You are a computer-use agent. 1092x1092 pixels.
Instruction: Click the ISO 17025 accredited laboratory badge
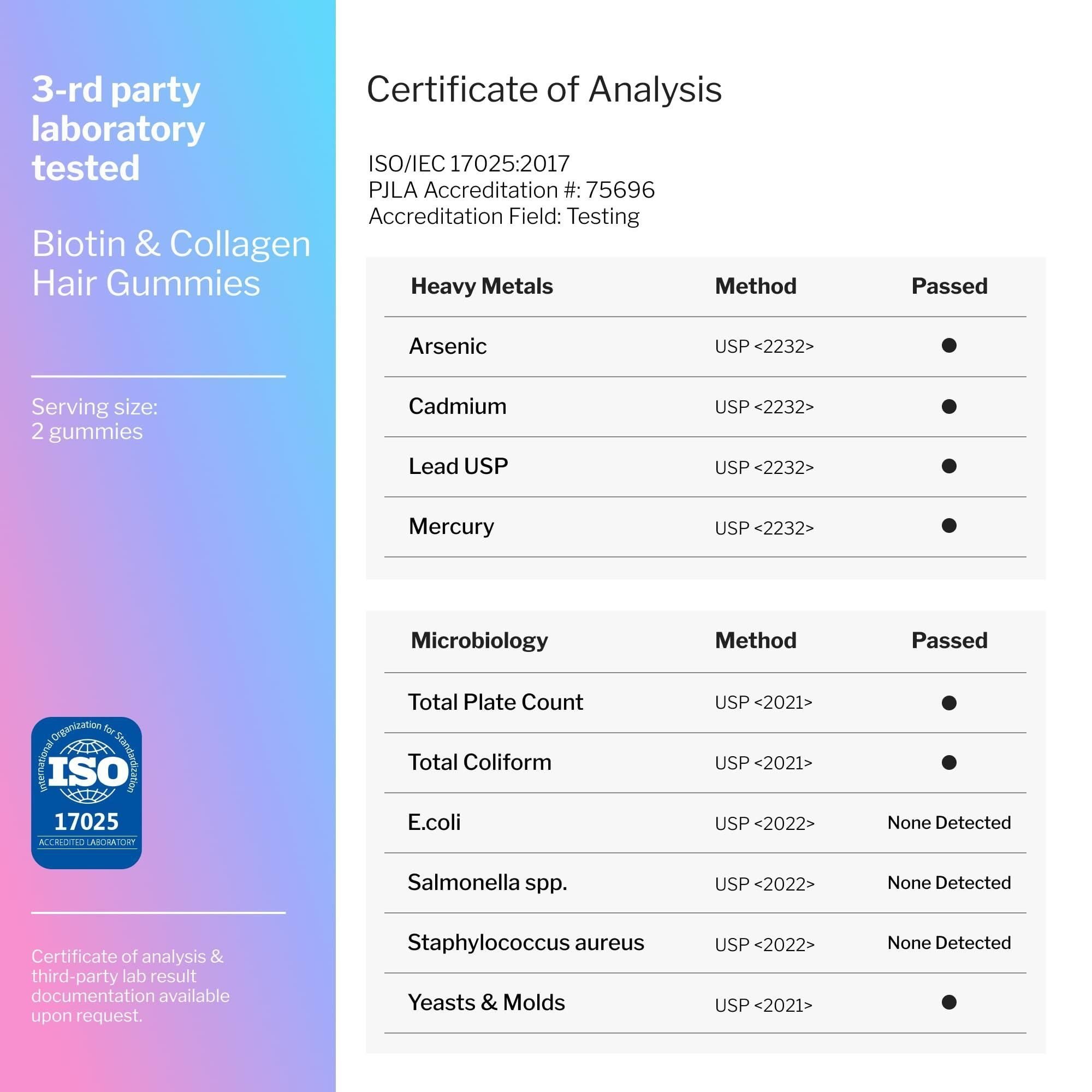click(x=86, y=792)
